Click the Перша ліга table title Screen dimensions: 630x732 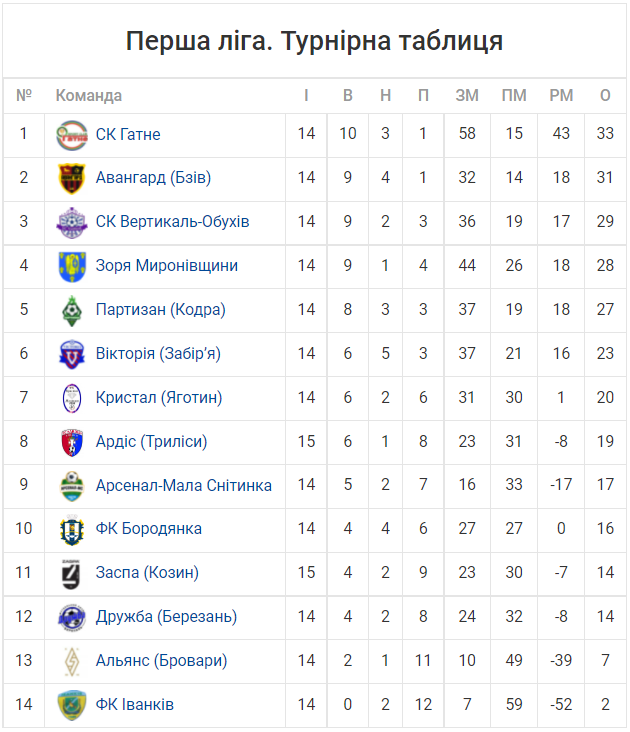315,41
